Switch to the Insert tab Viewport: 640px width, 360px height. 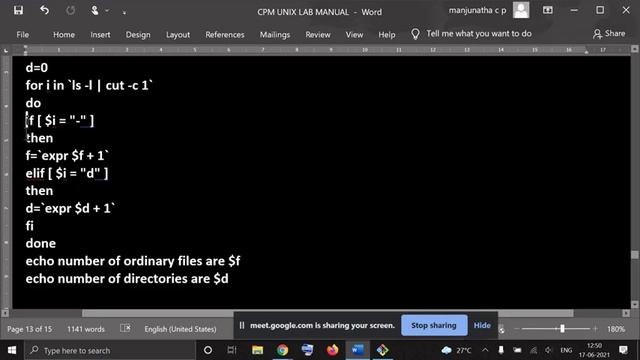coord(100,35)
